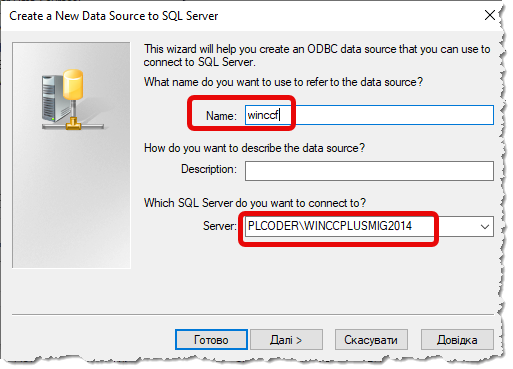The image size is (513, 369).
Task: Click the empty gray area of the illustration panel
Action: point(71,200)
